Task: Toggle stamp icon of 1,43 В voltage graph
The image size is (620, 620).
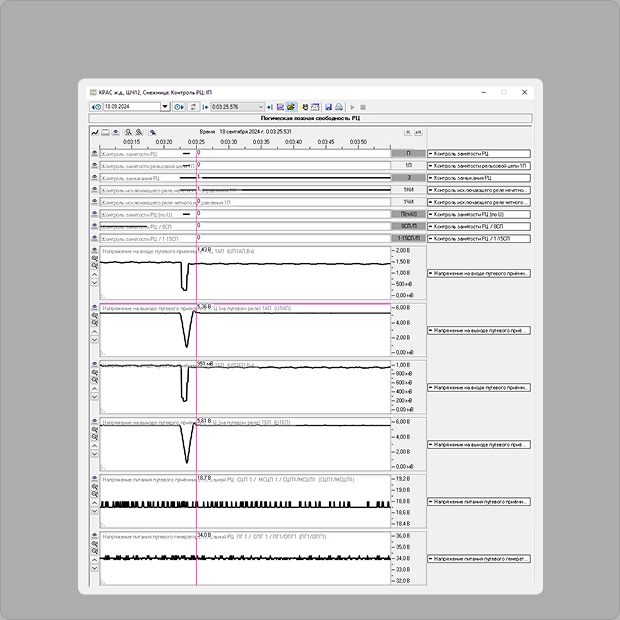Action: (95, 250)
